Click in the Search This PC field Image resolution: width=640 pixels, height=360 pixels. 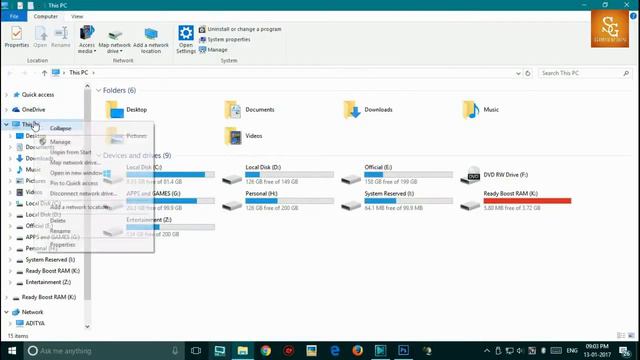click(x=580, y=73)
